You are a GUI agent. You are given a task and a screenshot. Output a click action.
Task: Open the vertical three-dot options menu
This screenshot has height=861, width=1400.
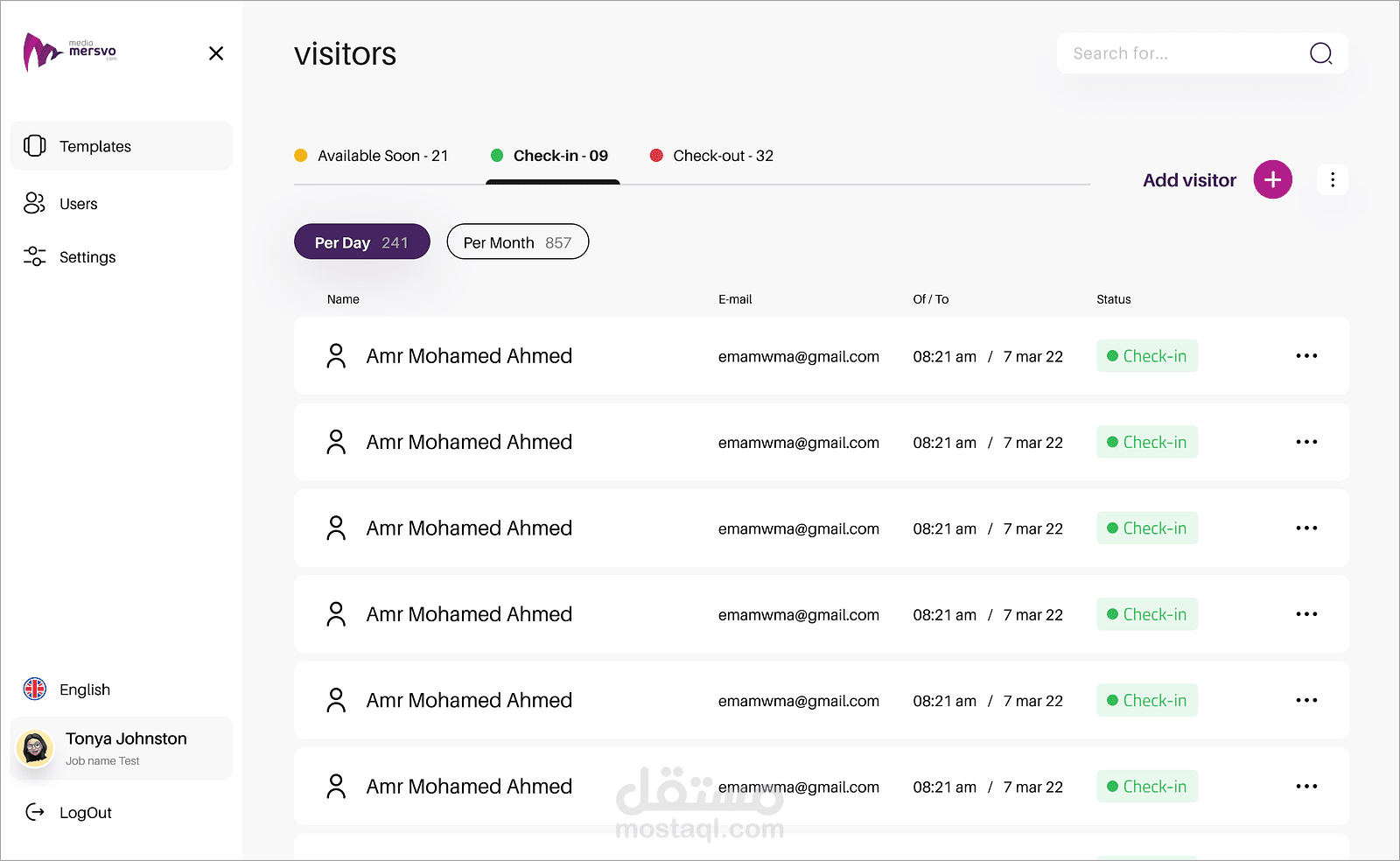click(1332, 179)
